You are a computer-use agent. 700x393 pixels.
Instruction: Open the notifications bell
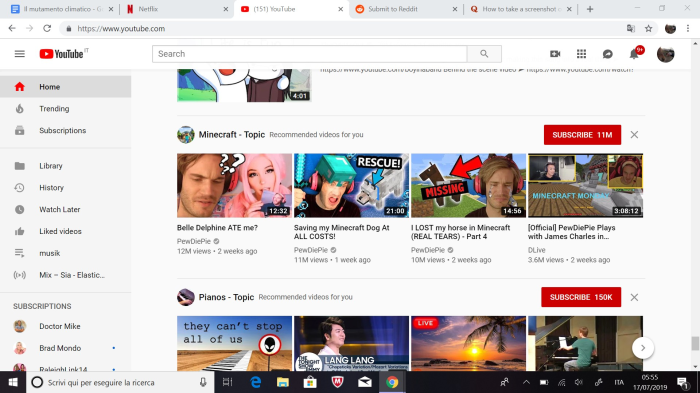[634, 54]
